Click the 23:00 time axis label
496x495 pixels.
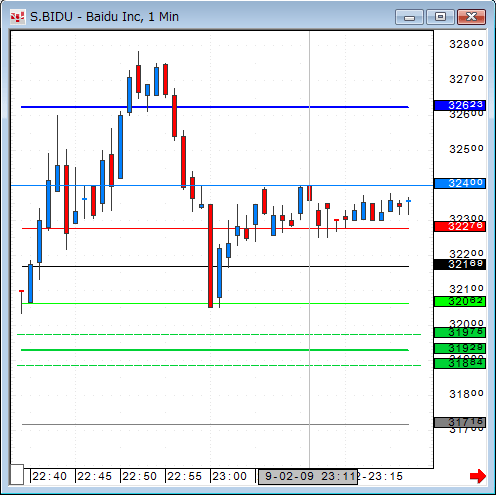[229, 476]
